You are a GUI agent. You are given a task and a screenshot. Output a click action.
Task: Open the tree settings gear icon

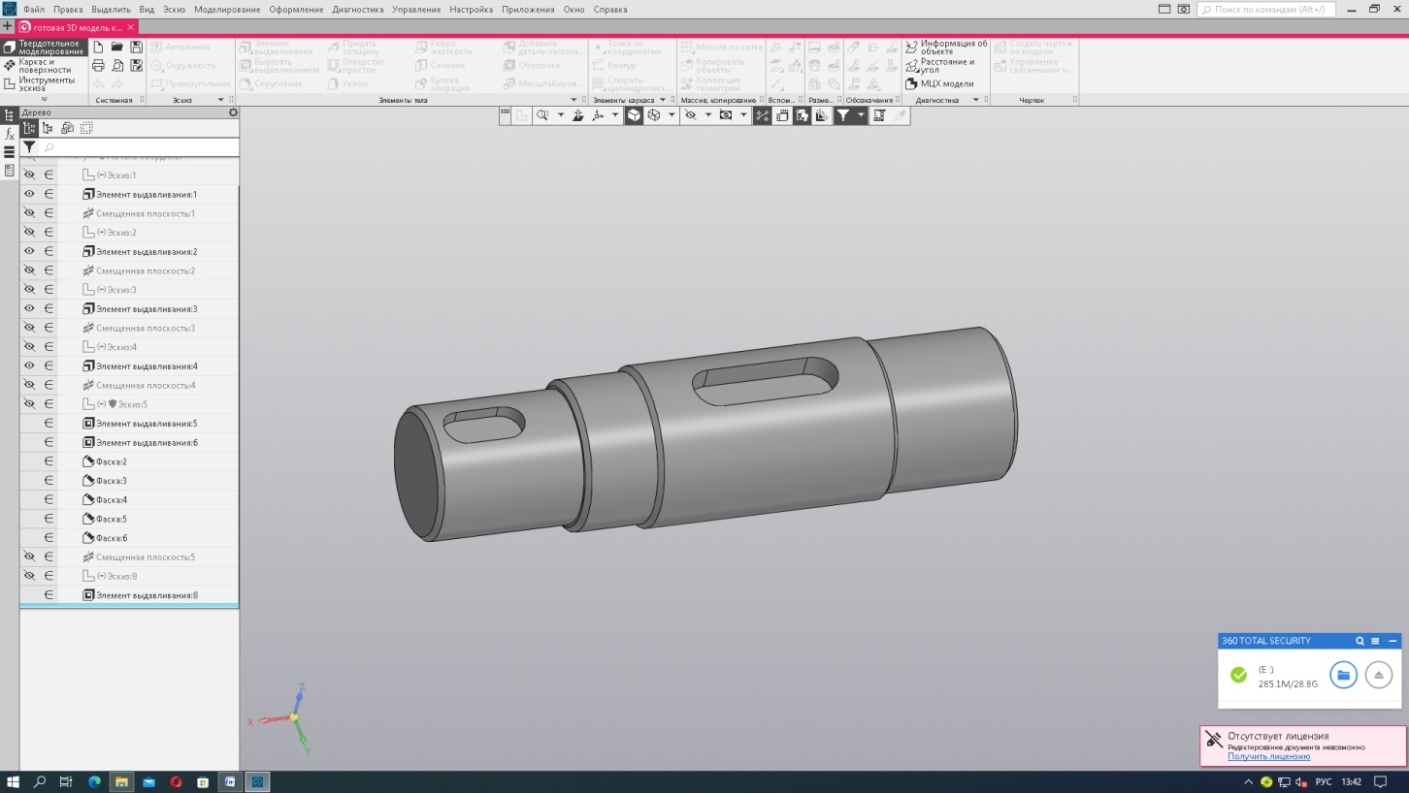click(233, 113)
